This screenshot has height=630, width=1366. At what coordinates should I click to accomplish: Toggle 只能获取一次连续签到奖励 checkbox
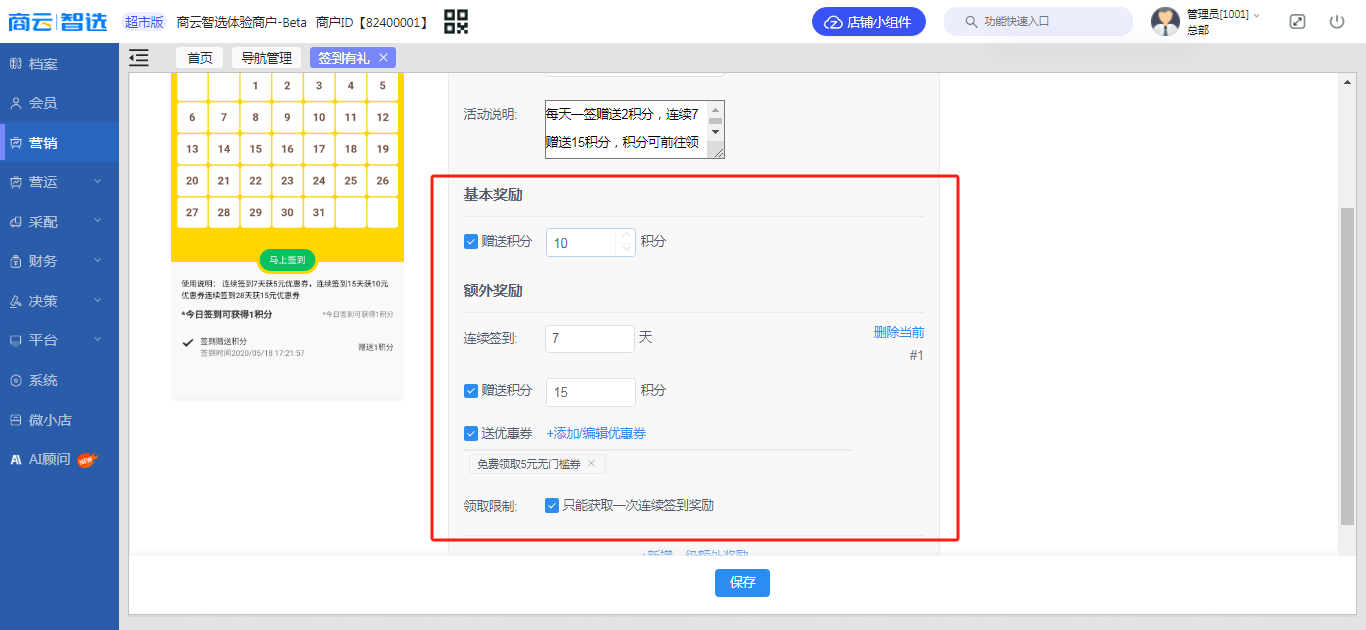pos(552,505)
